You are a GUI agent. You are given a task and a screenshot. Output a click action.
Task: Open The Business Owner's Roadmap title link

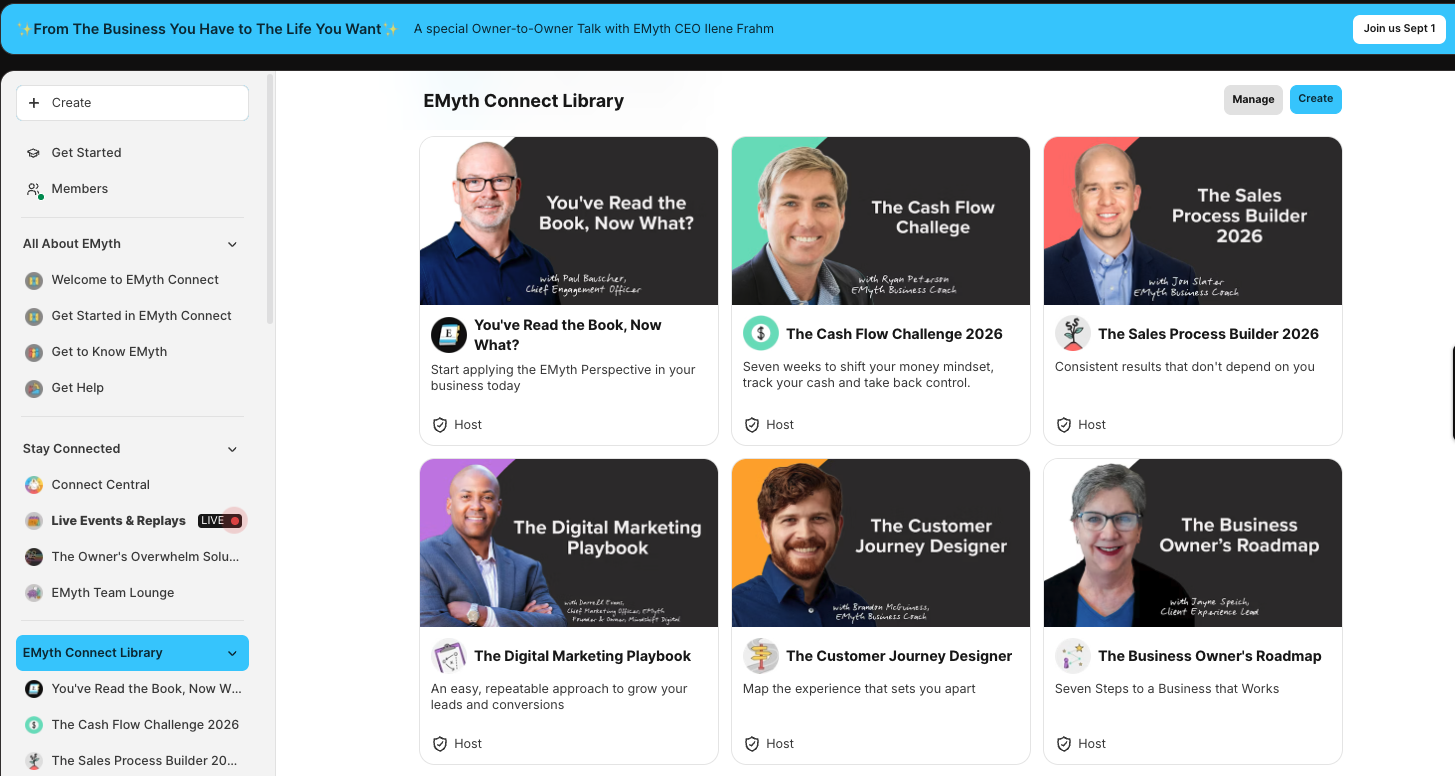pyautogui.click(x=1210, y=656)
